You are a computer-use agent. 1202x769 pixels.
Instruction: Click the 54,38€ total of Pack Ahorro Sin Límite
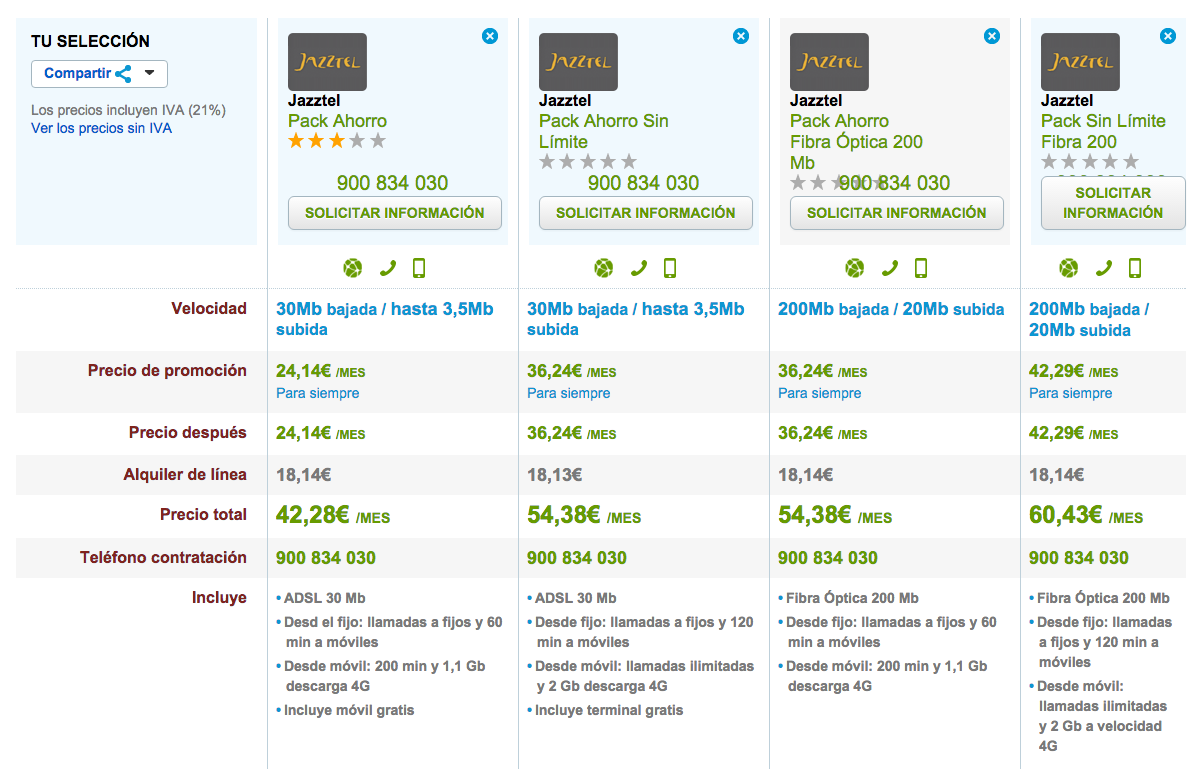(x=563, y=515)
